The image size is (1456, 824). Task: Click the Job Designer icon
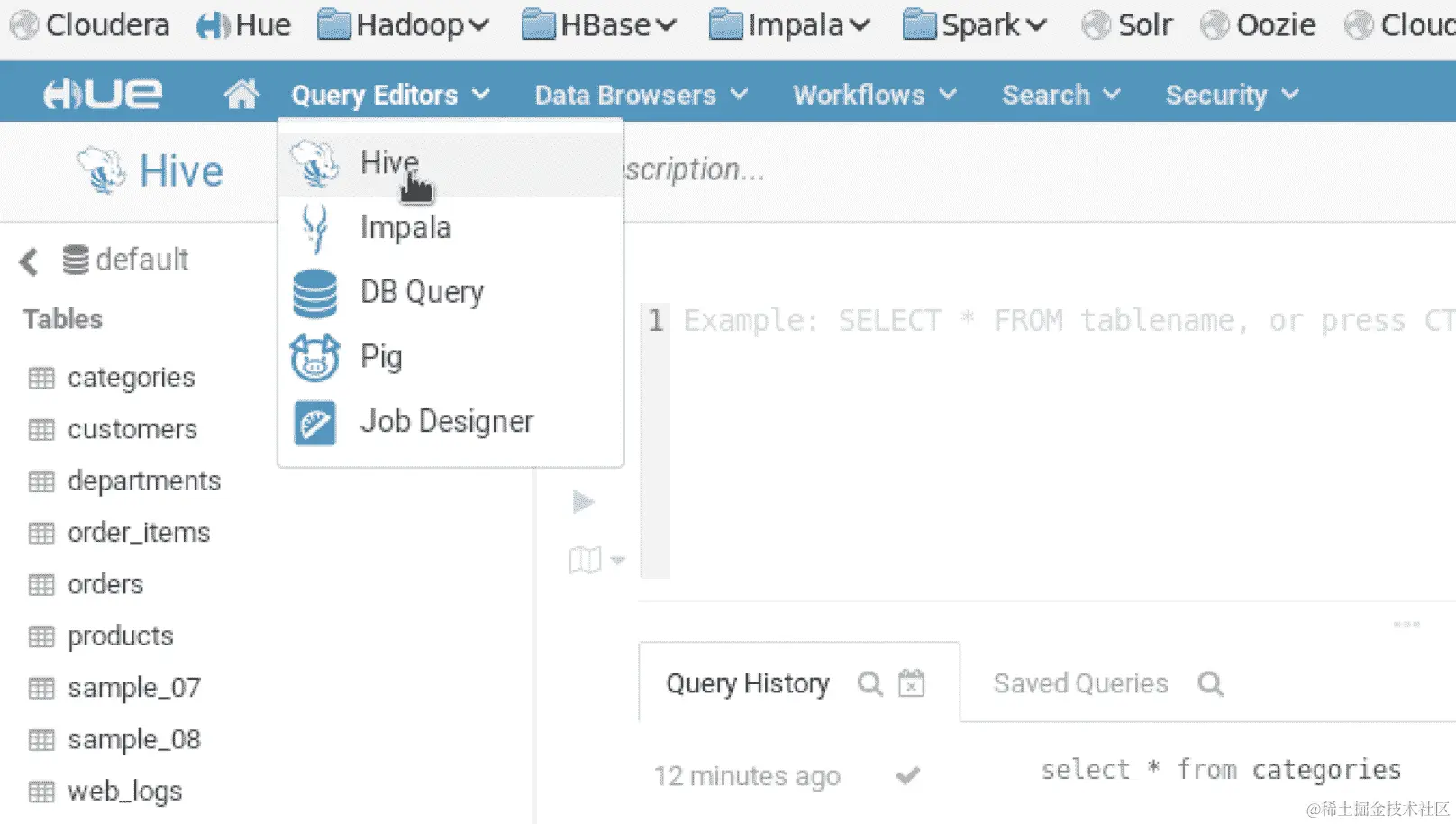[314, 423]
